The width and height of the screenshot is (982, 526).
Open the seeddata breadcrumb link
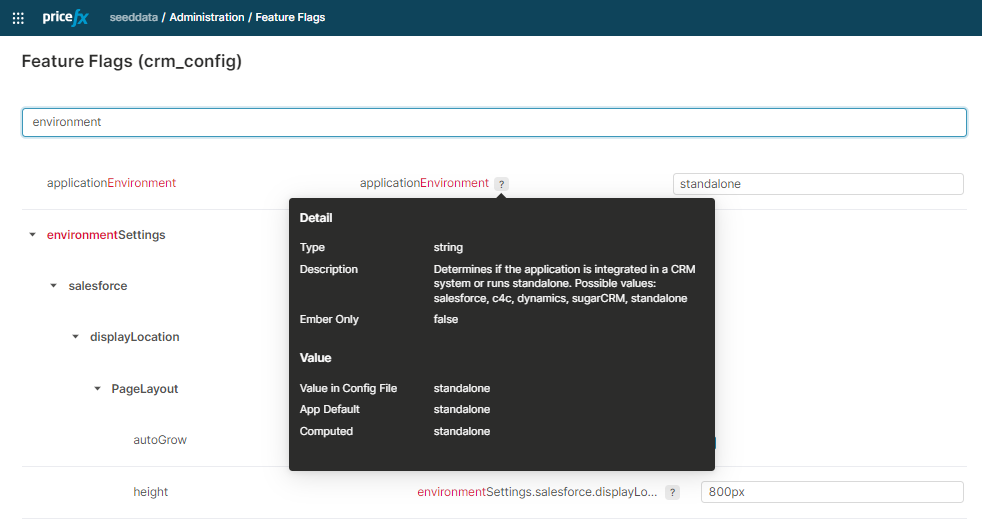point(133,18)
